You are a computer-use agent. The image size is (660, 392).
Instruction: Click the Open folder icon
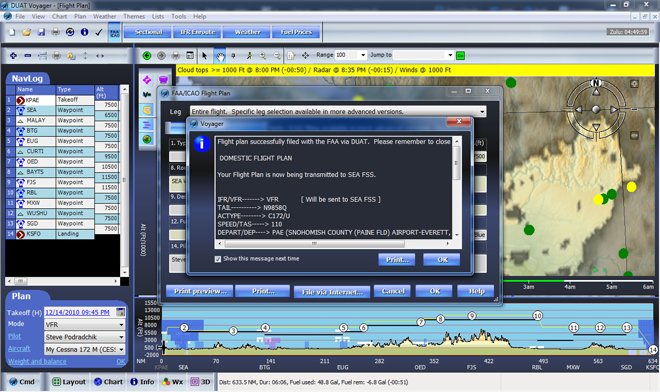click(27, 32)
